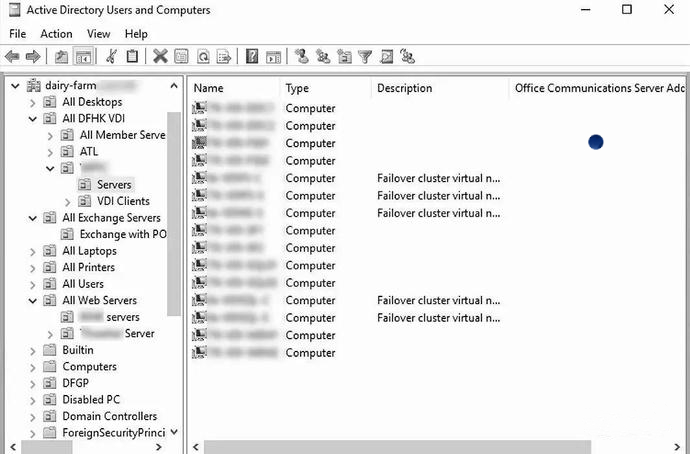690x454 pixels.
Task: Expand the Domain Controllers tree node
Action: click(34, 416)
